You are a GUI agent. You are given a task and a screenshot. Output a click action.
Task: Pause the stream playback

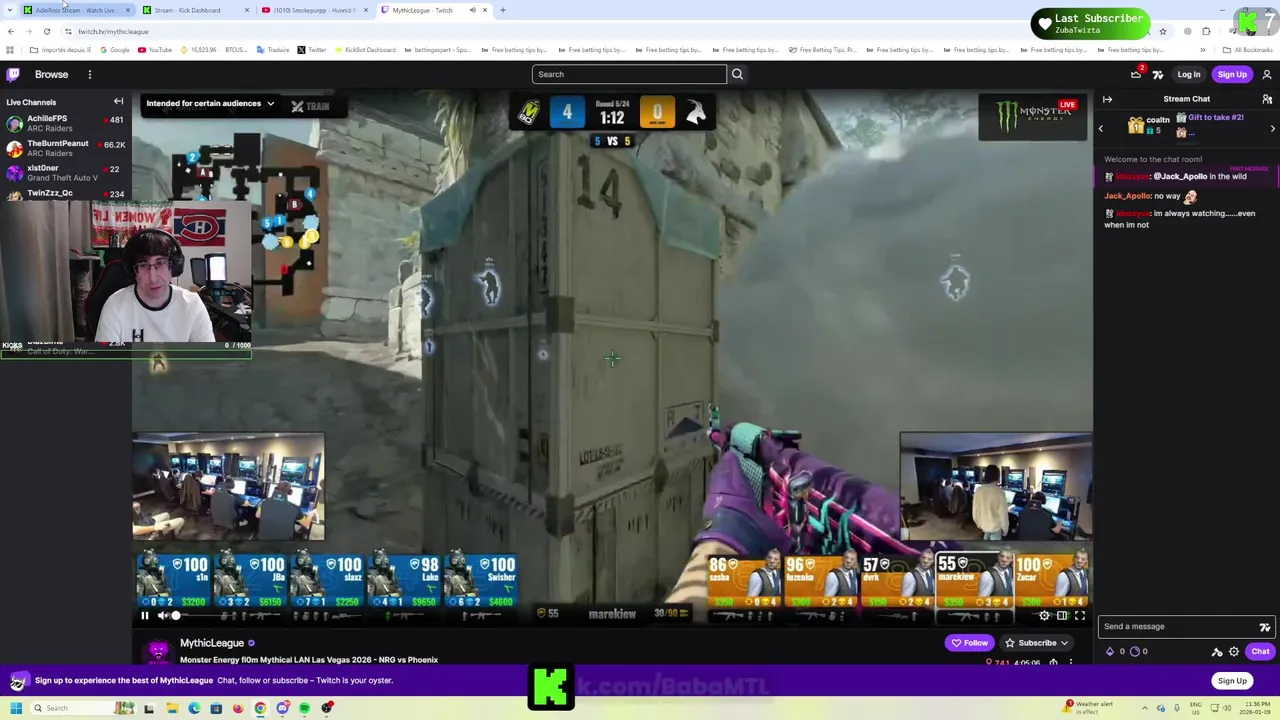[145, 615]
